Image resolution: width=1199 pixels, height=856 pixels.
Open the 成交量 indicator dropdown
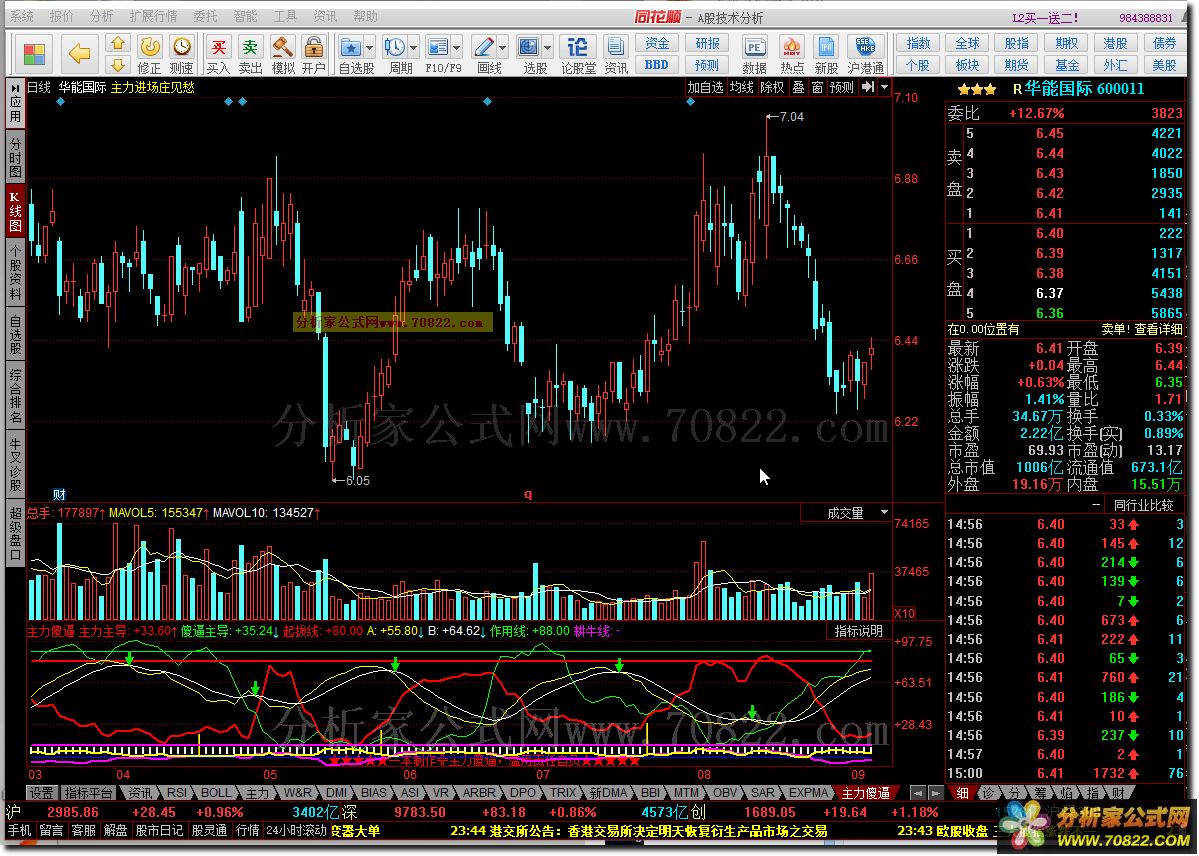[x=885, y=513]
